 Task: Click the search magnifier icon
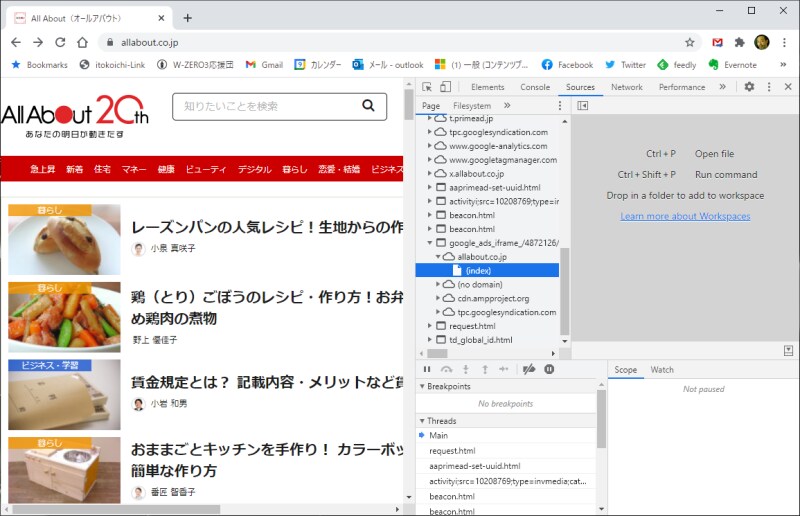(368, 106)
